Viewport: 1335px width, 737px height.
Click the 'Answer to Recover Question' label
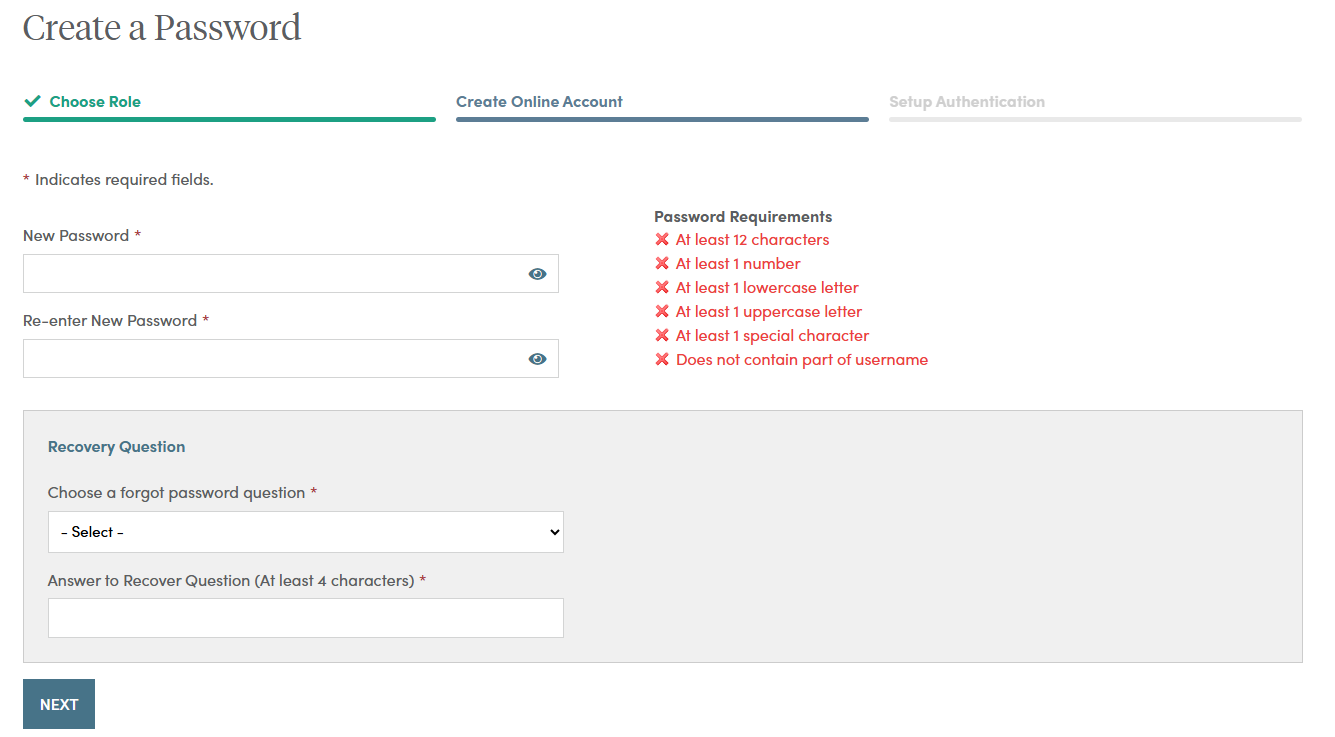pyautogui.click(x=237, y=581)
